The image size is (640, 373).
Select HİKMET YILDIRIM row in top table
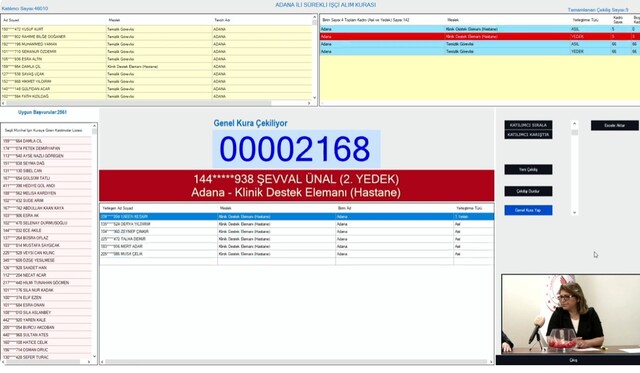click(x=156, y=82)
